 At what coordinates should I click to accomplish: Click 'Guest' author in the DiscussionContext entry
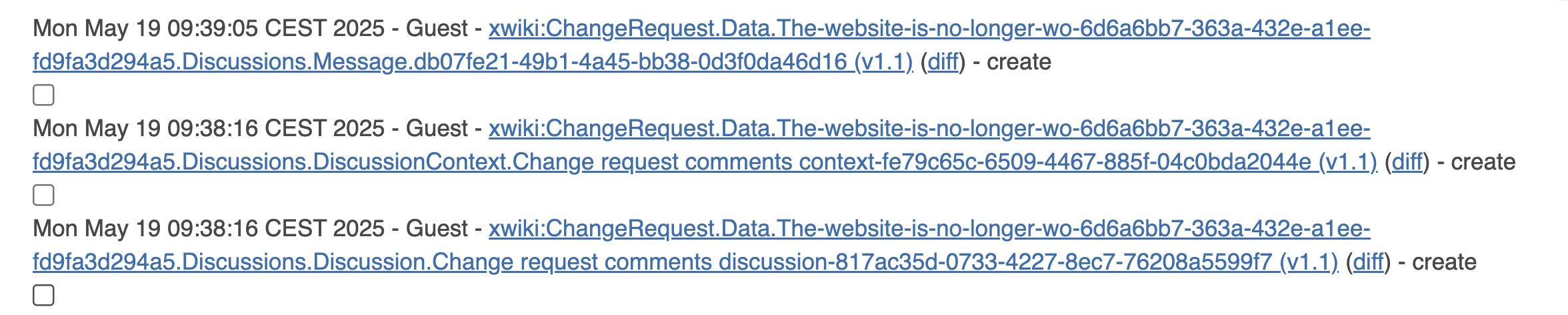point(437,129)
